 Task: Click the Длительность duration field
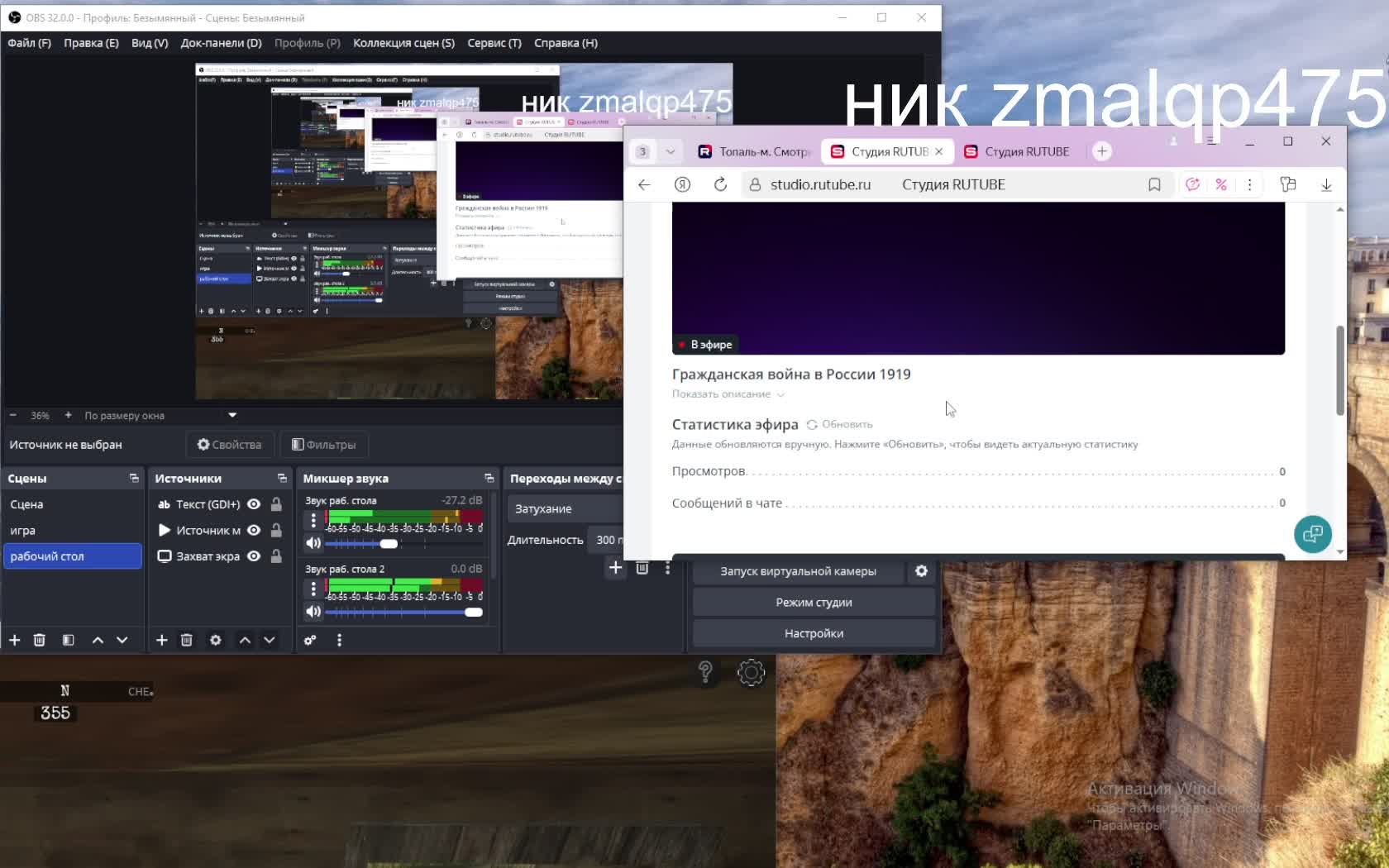(608, 540)
